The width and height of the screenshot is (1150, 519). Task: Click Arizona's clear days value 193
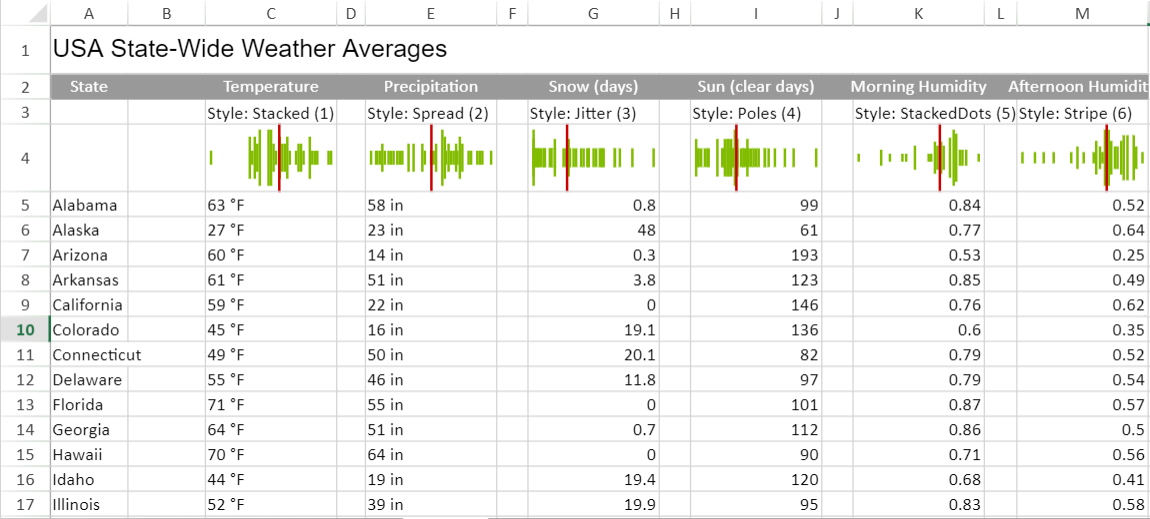(x=755, y=255)
